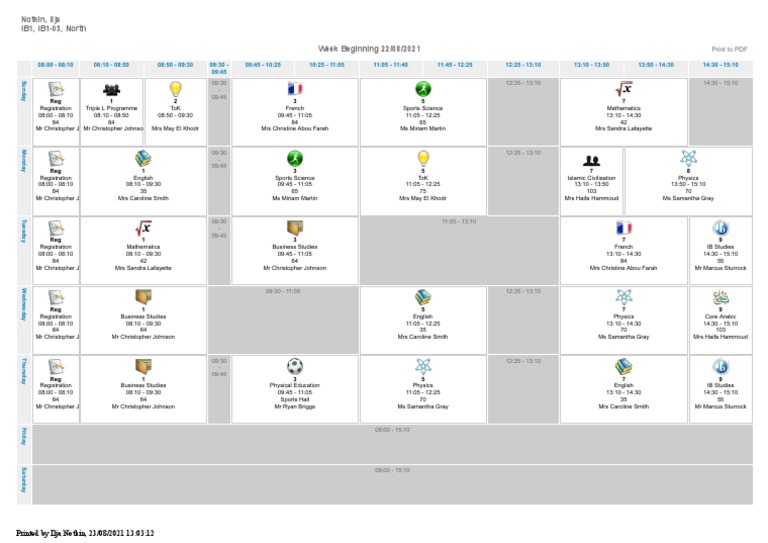This screenshot has width=768, height=543.
Task: Click Tuesday's IB Studies icon
Action: pyautogui.click(x=720, y=228)
